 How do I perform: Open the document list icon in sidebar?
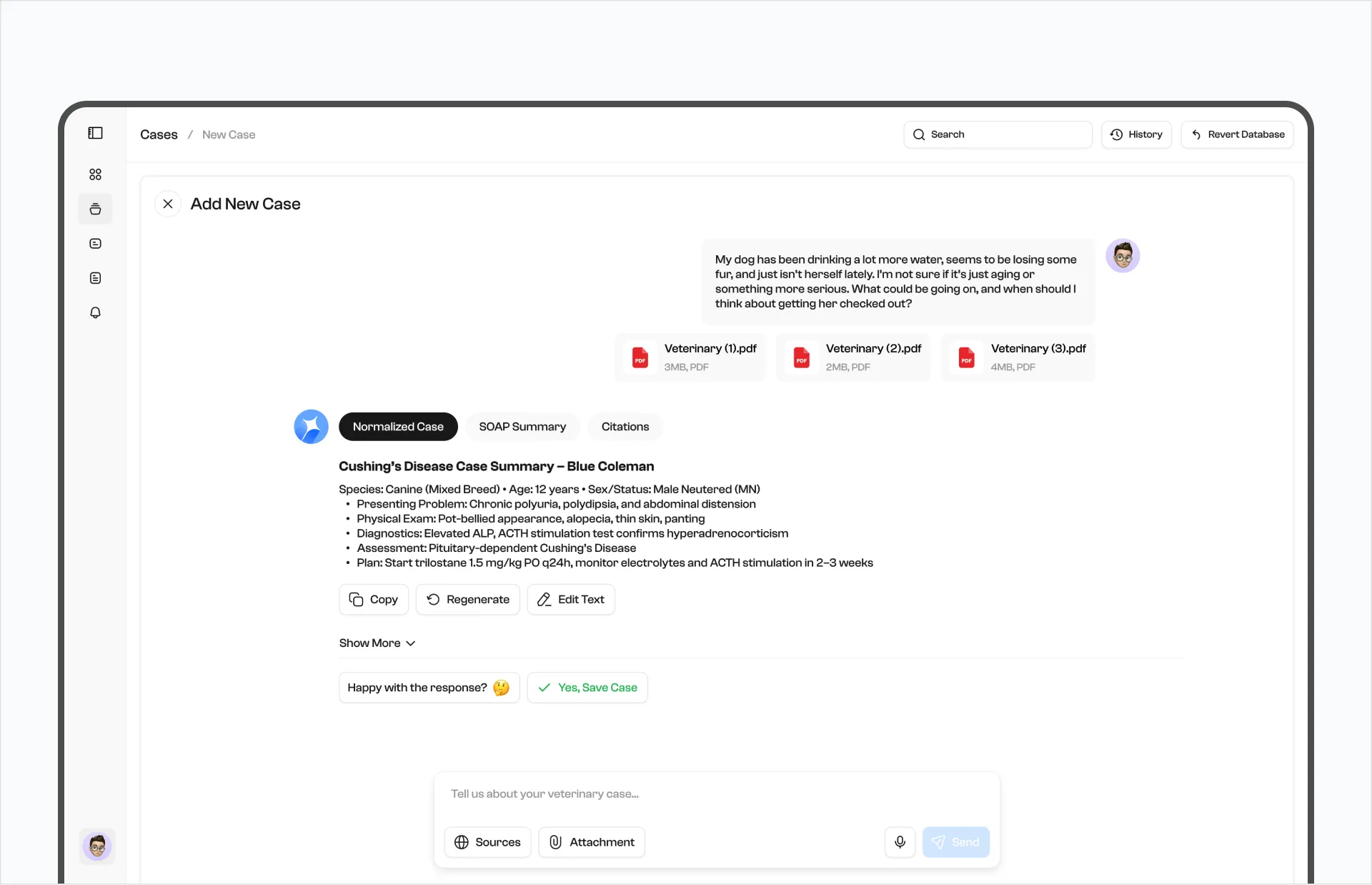[x=95, y=278]
